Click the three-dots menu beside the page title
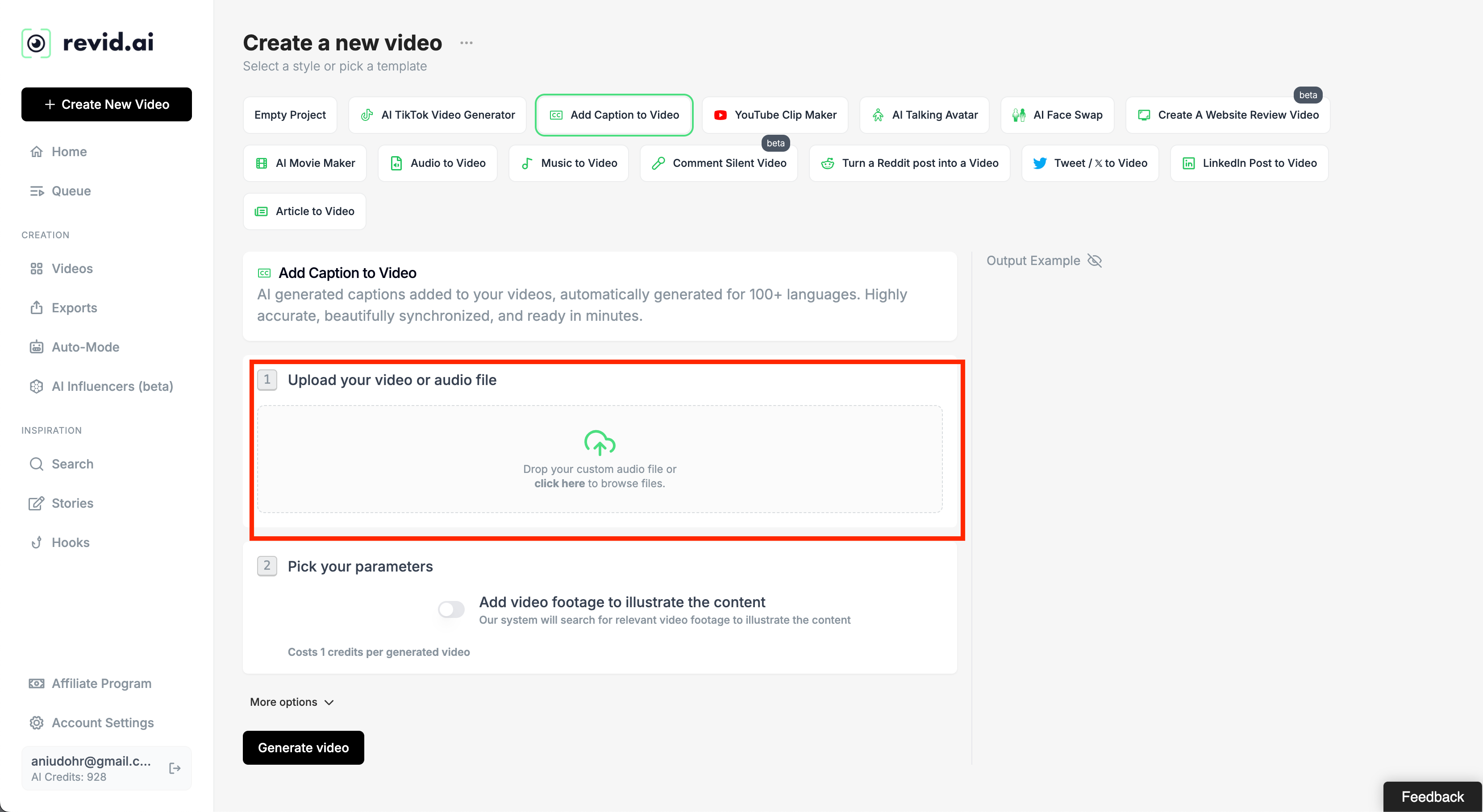Viewport: 1483px width, 812px height. coord(467,43)
